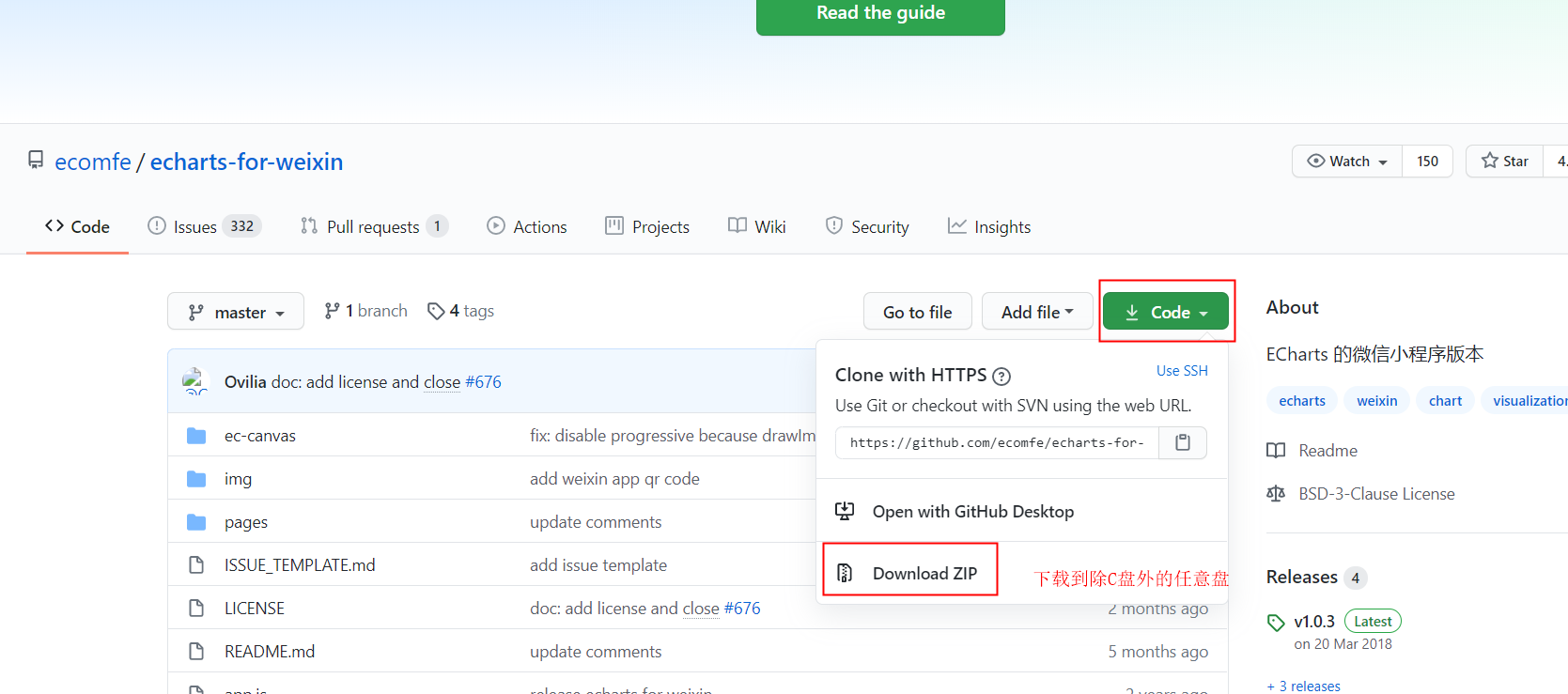Open the pages folder name
This screenshot has height=694, width=1568.
246,522
